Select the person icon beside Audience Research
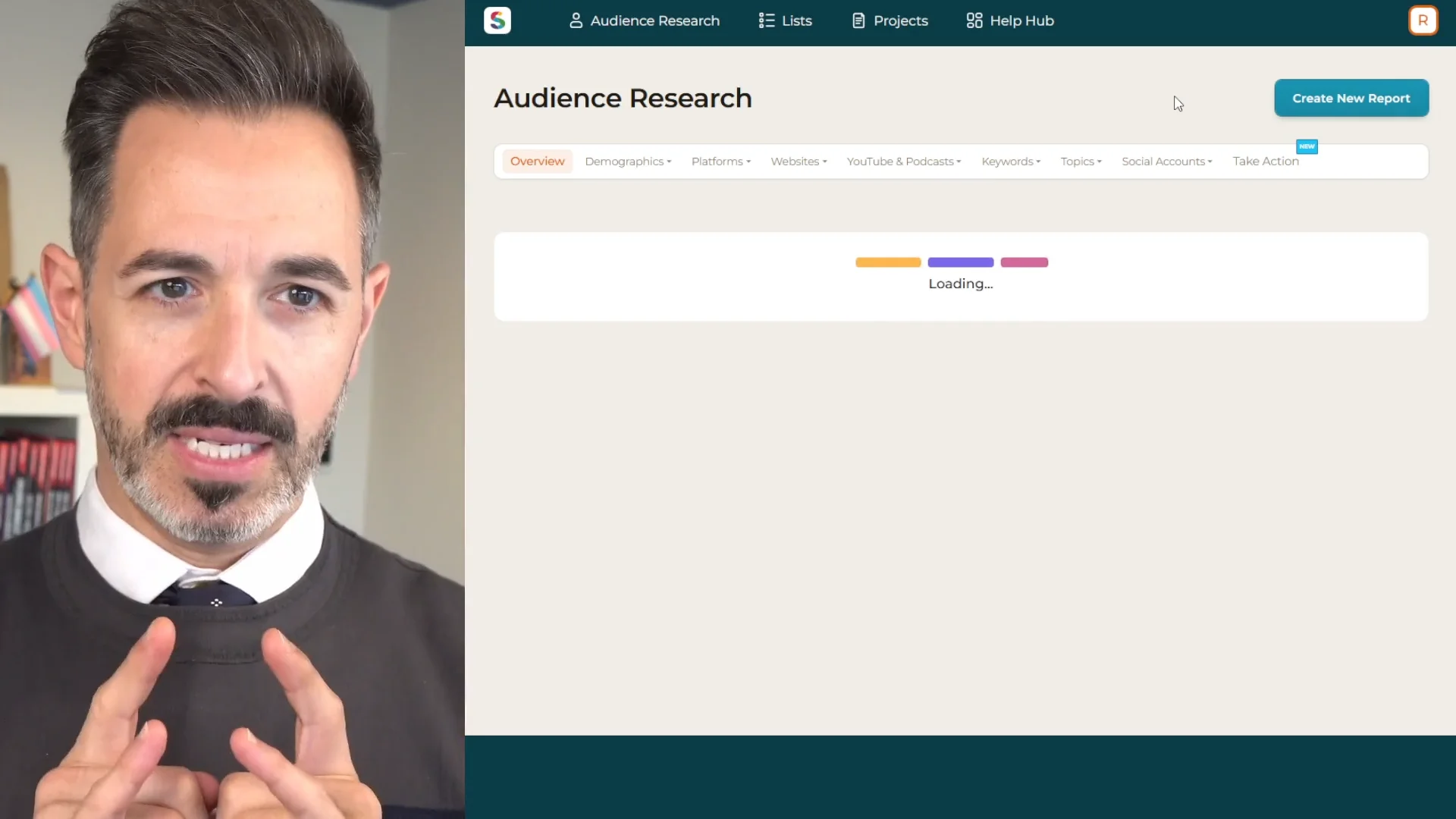Screen dimensions: 1456x819 578,20
